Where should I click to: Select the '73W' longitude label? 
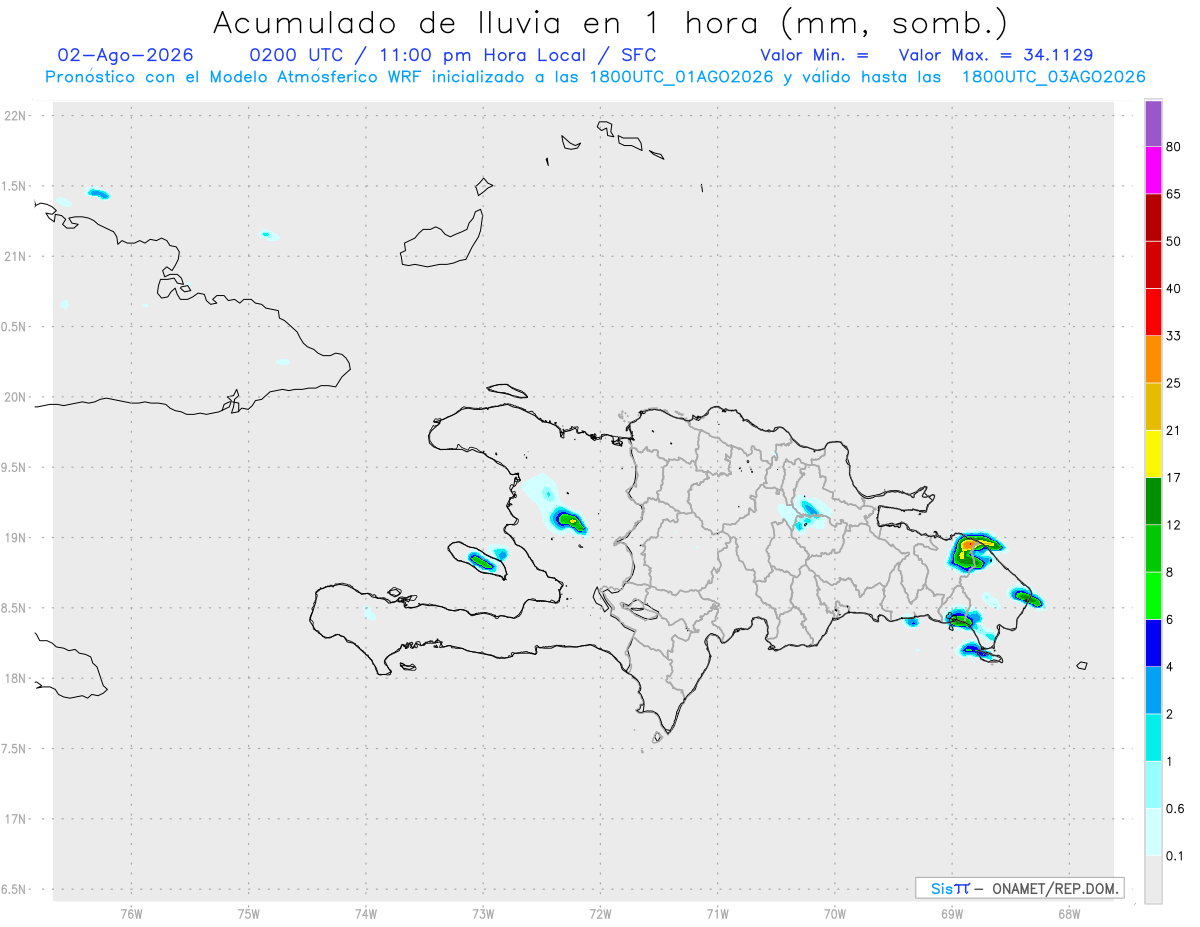[x=483, y=912]
